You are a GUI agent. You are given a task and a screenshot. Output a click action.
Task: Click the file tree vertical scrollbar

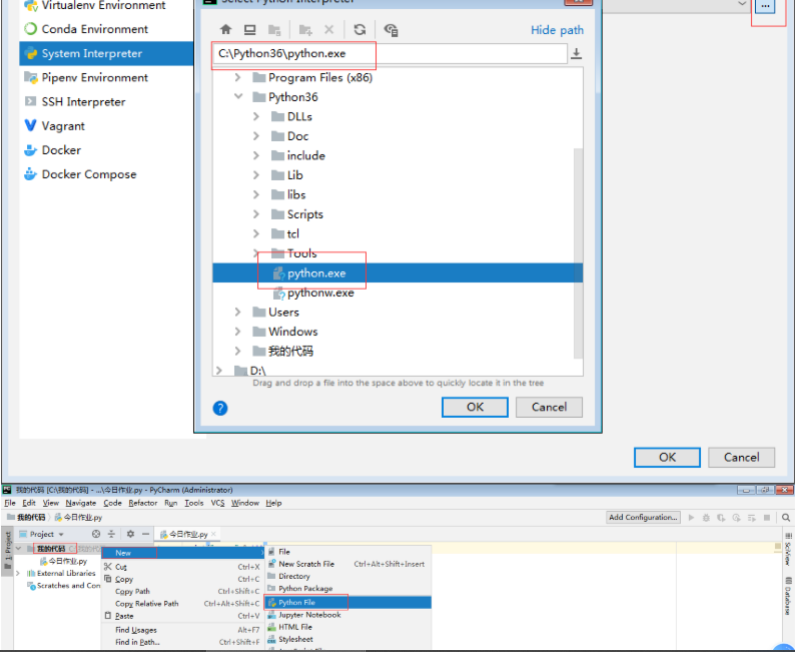coord(578,252)
